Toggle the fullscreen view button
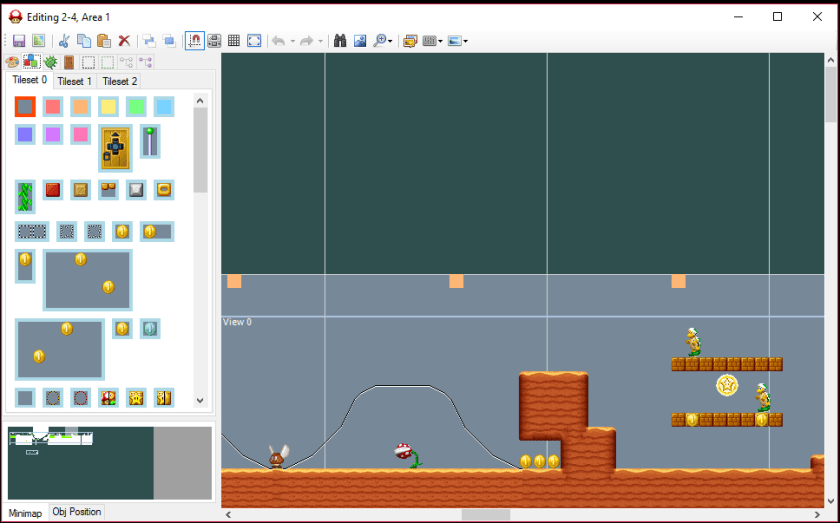 (x=254, y=41)
